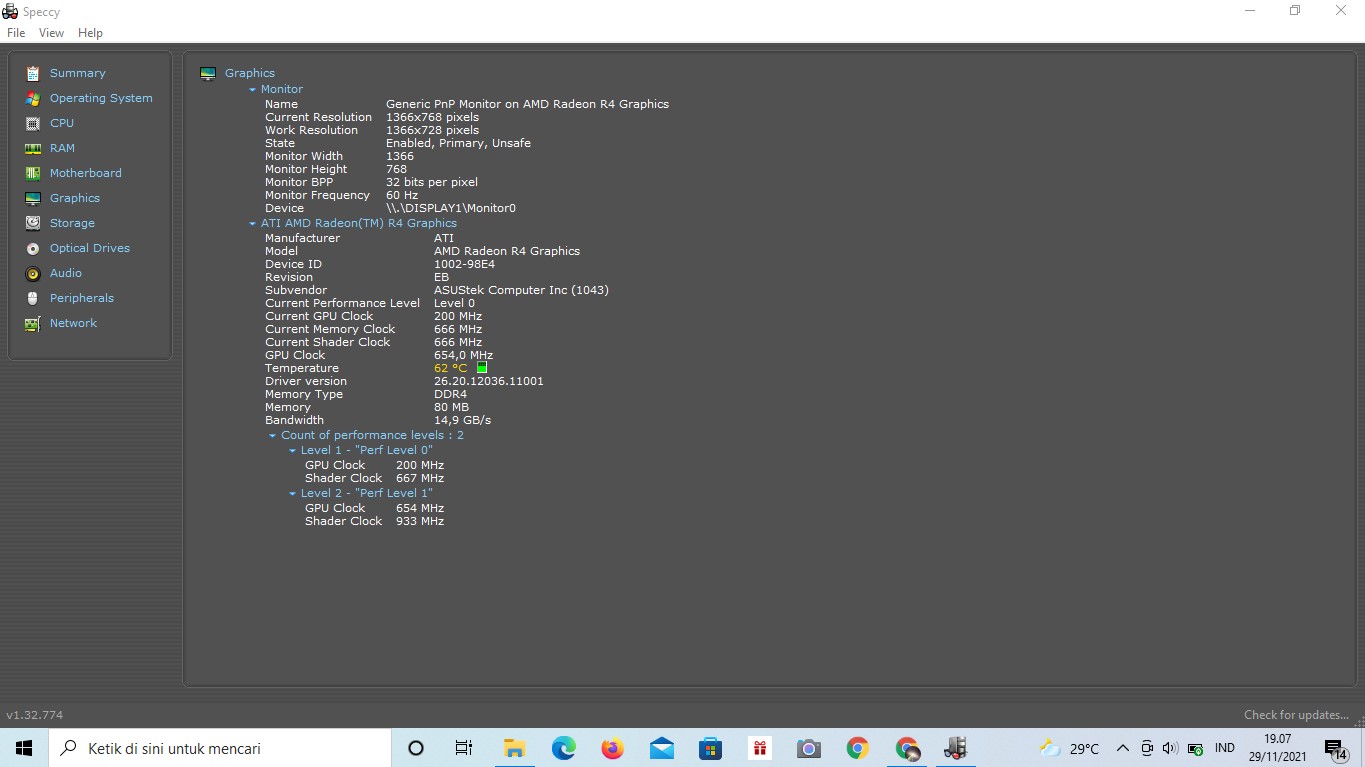Click the State Enabled, Primary, Unsafe value

click(x=458, y=143)
